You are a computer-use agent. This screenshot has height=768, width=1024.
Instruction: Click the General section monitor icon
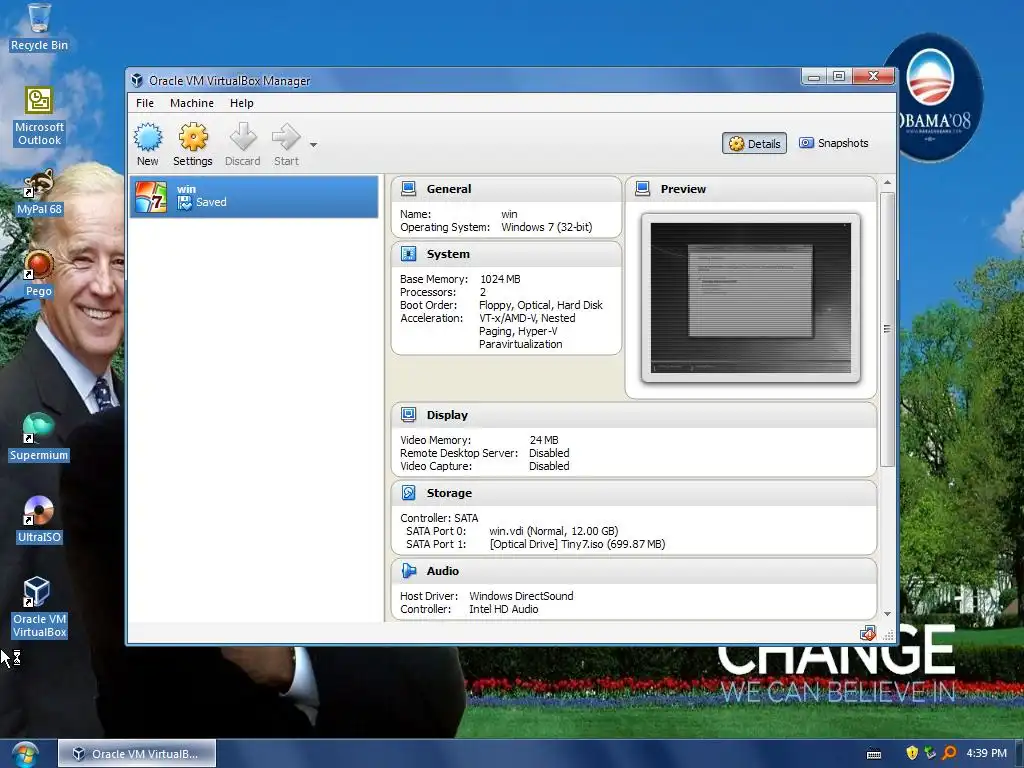pyautogui.click(x=408, y=189)
